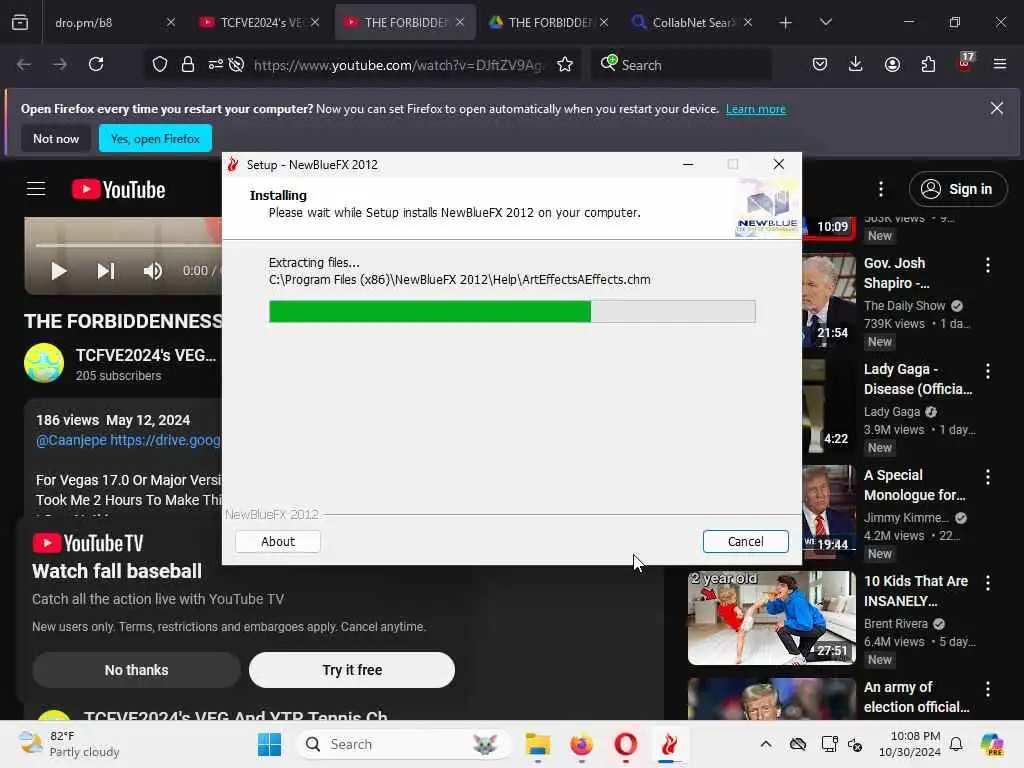Open File Explorer from the taskbar
The width and height of the screenshot is (1024, 768).
(538, 744)
